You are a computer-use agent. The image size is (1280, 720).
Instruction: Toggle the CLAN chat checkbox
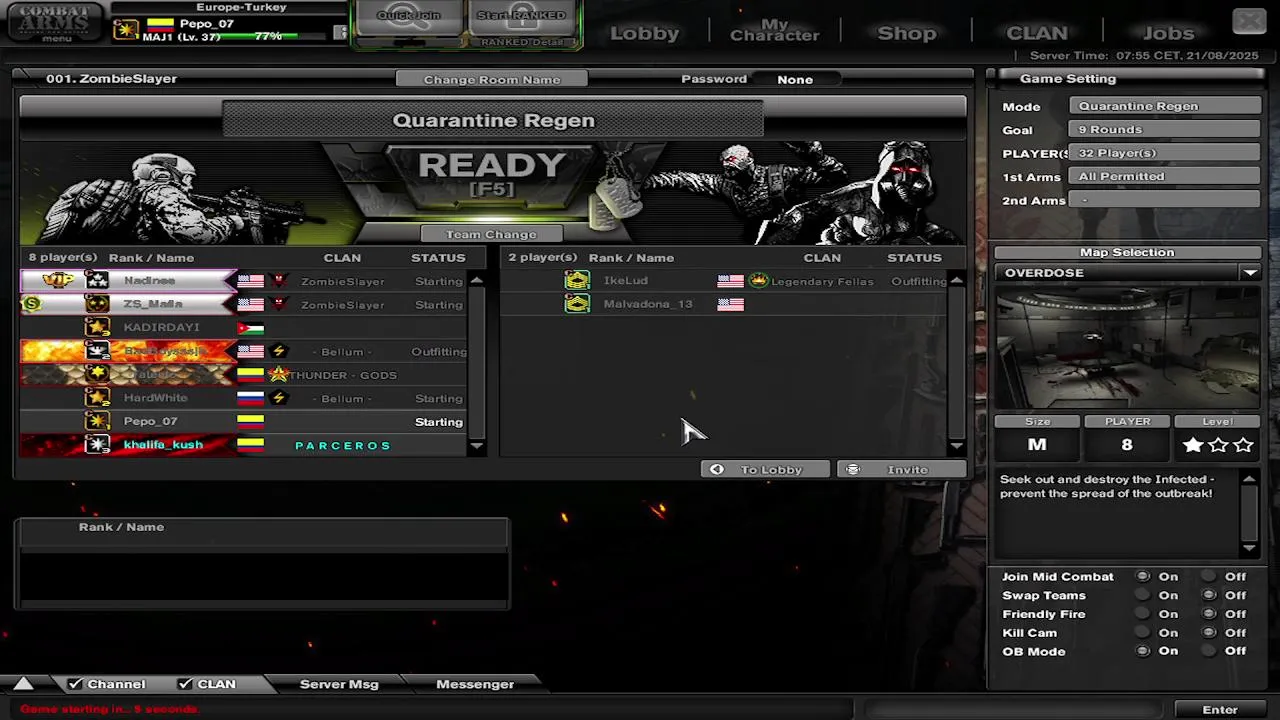(x=185, y=684)
